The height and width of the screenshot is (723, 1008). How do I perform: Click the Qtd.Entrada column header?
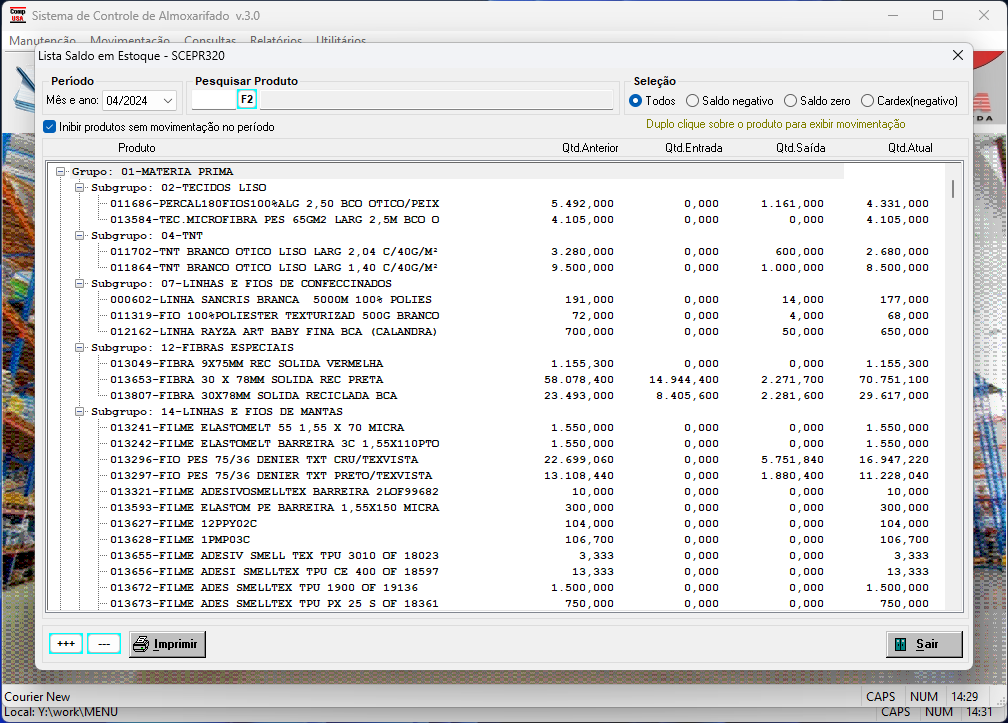click(x=694, y=148)
